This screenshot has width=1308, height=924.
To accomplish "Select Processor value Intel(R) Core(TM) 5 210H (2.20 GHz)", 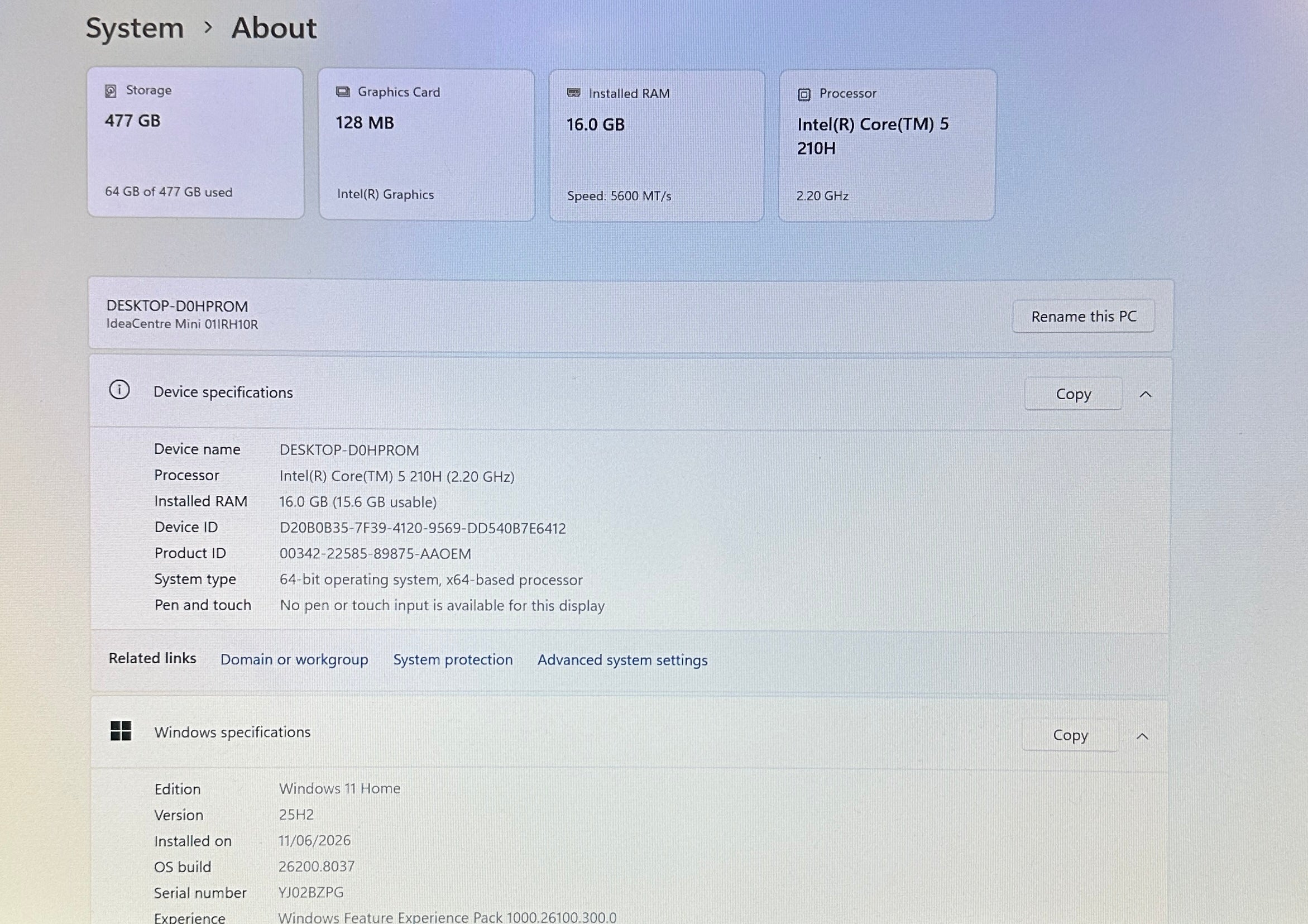I will tap(396, 476).
